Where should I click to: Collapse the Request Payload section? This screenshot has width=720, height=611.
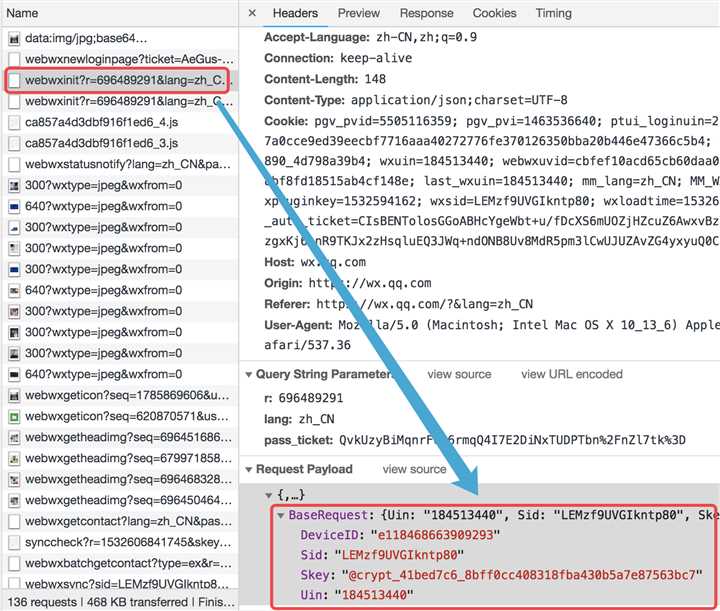pyautogui.click(x=249, y=470)
